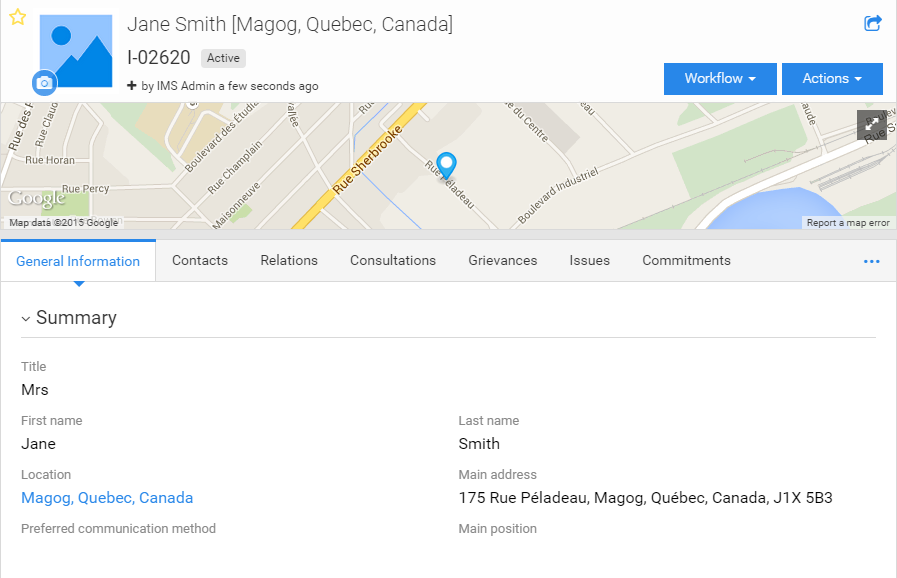Switch to the Contacts tab
897x578 pixels.
(200, 260)
